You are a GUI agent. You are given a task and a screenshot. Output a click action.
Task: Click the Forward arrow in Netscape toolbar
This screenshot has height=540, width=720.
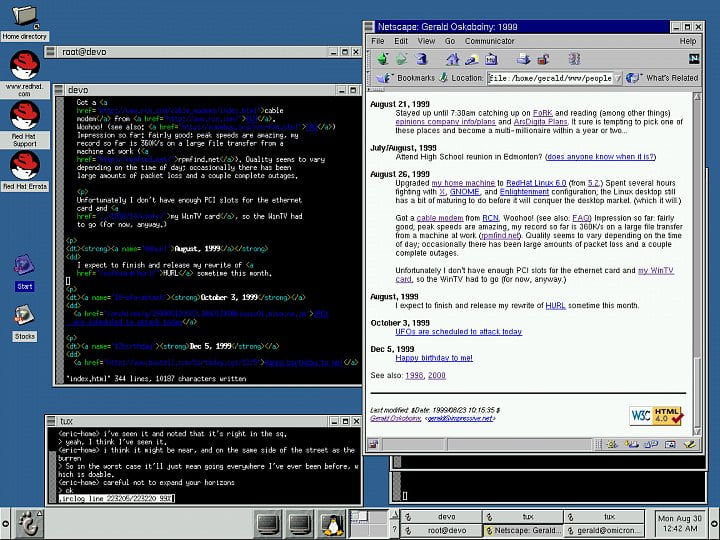(x=401, y=59)
